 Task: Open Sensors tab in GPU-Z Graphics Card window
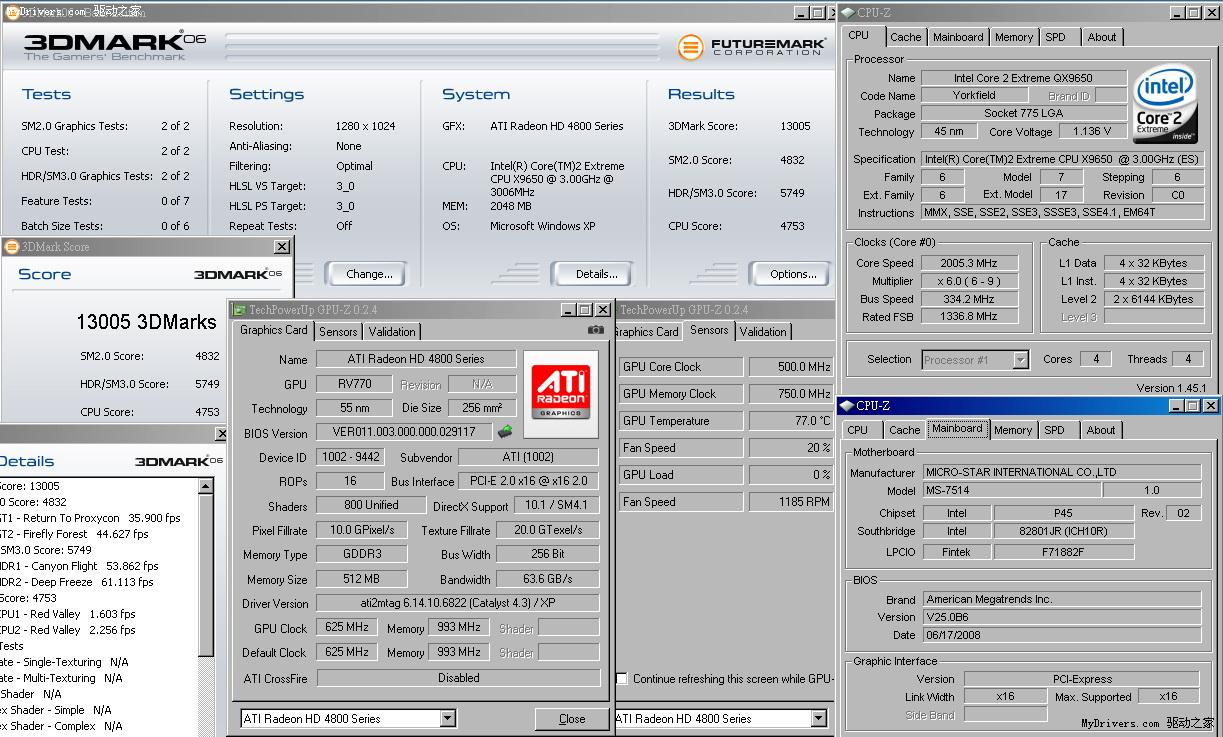coord(338,332)
